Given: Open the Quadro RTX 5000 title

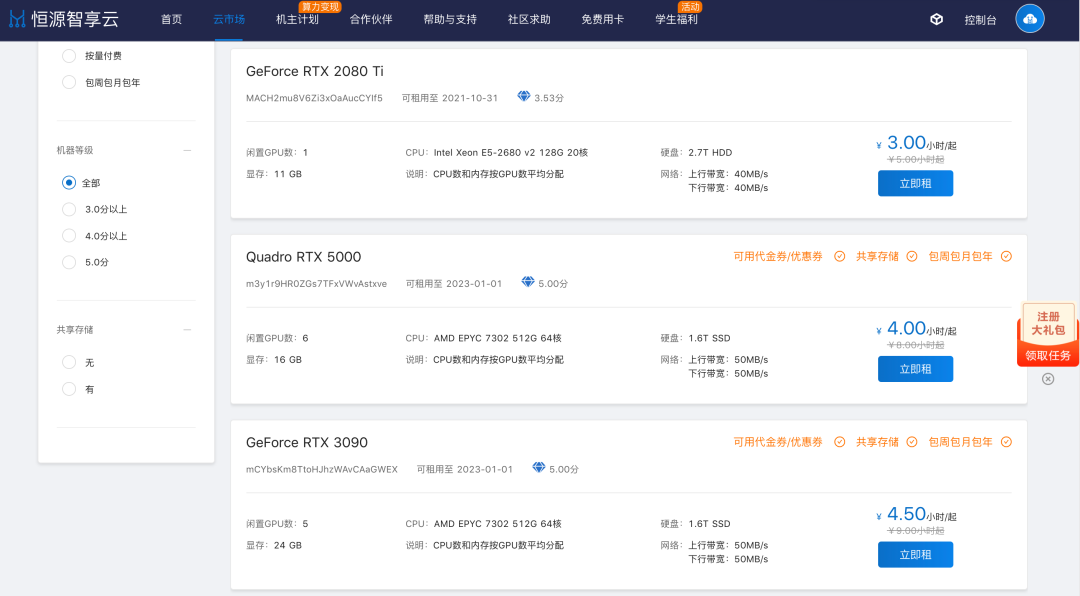Looking at the screenshot, I should (304, 257).
